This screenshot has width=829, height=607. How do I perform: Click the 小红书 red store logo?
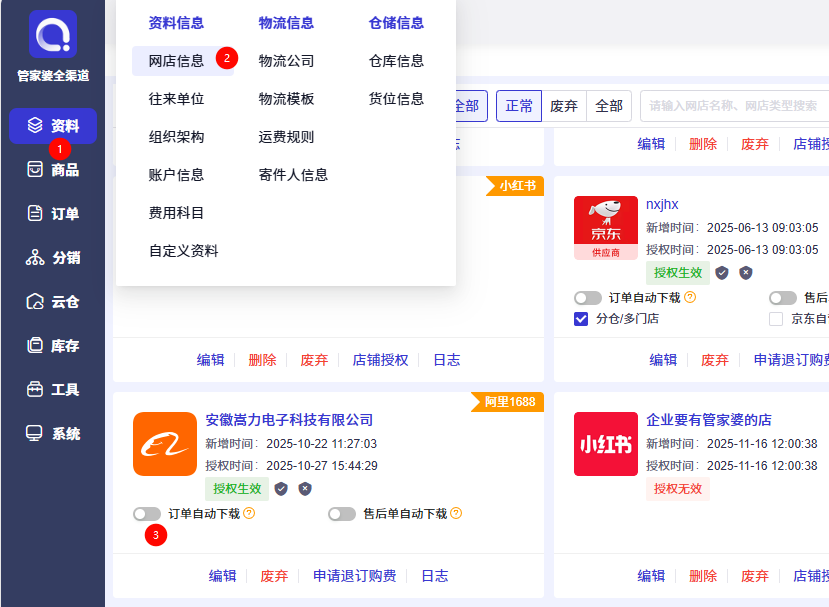606,444
